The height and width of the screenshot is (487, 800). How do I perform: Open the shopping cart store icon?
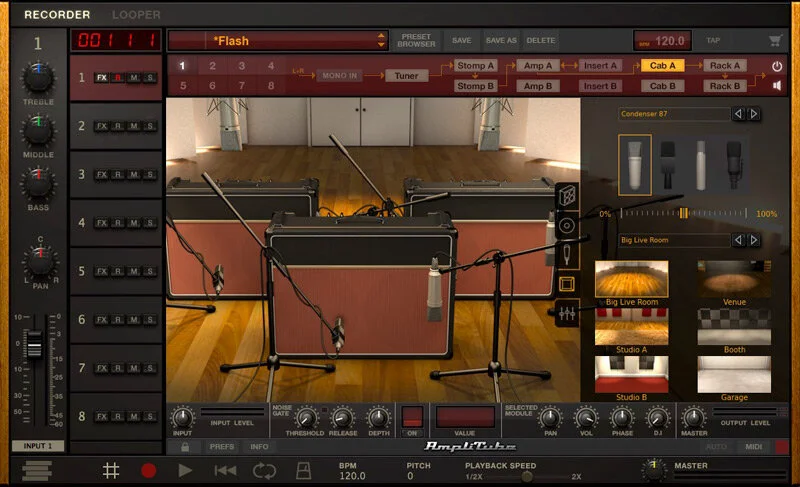pos(776,40)
